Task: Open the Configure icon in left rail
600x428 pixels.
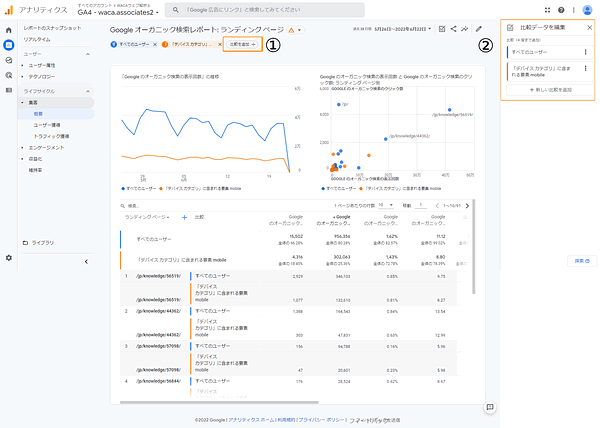Action: pyautogui.click(x=8, y=90)
